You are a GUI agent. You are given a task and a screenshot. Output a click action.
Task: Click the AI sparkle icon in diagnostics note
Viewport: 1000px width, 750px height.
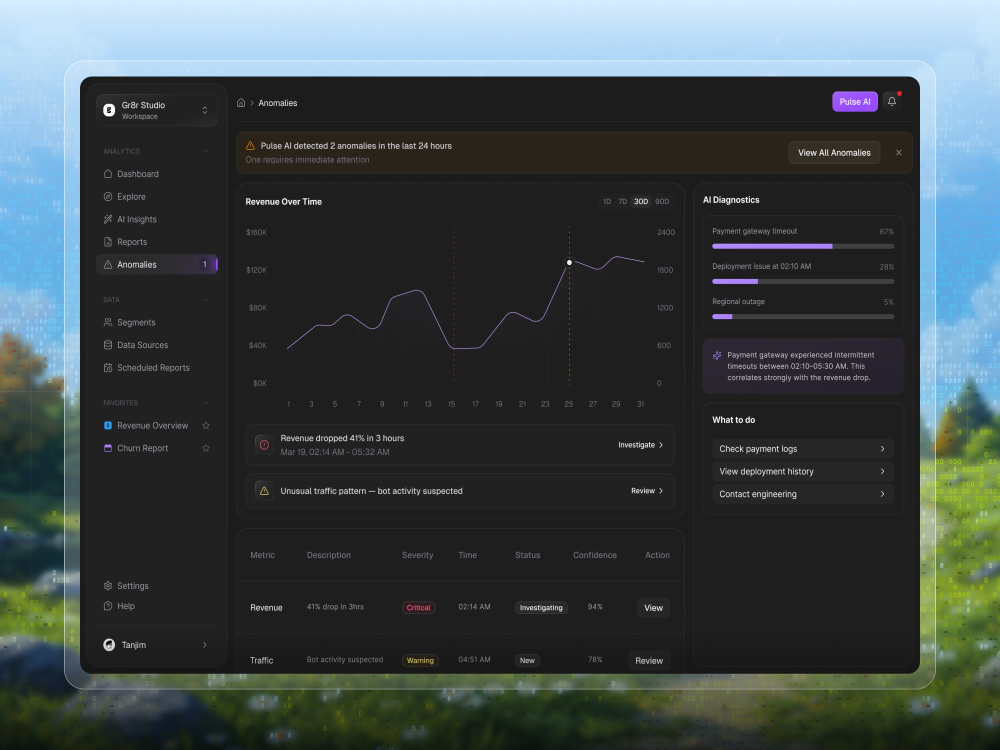click(717, 356)
